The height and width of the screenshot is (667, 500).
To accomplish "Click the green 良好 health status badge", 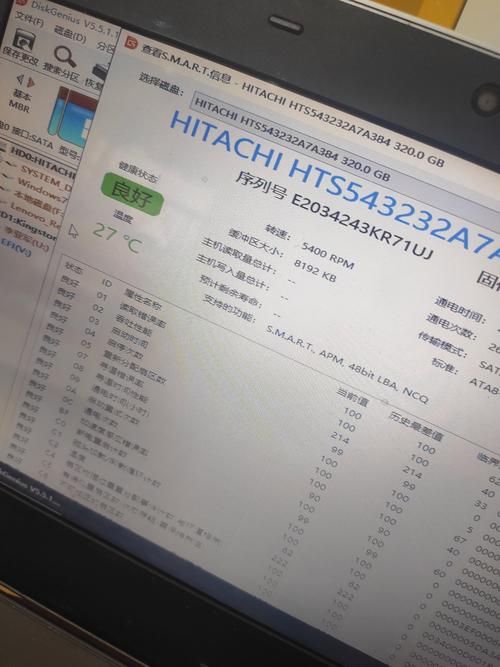I will coord(132,194).
